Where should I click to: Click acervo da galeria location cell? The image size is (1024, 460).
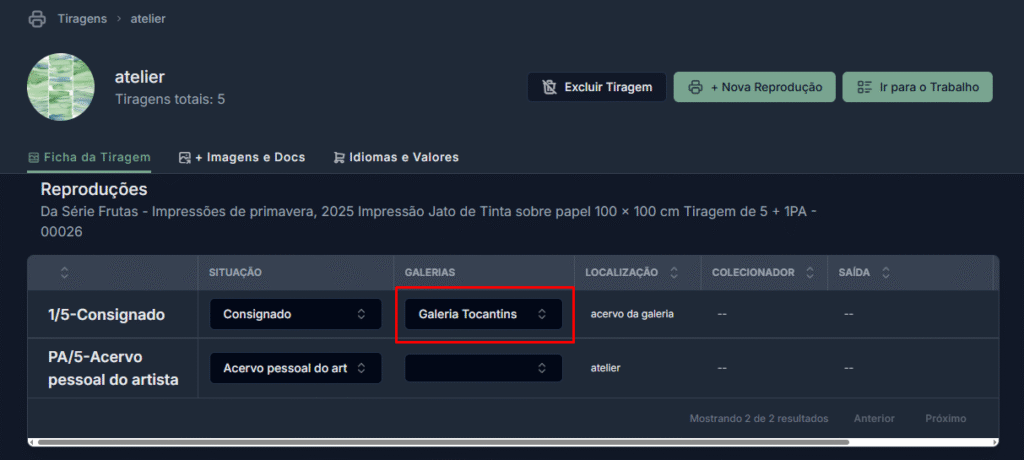tap(632, 314)
